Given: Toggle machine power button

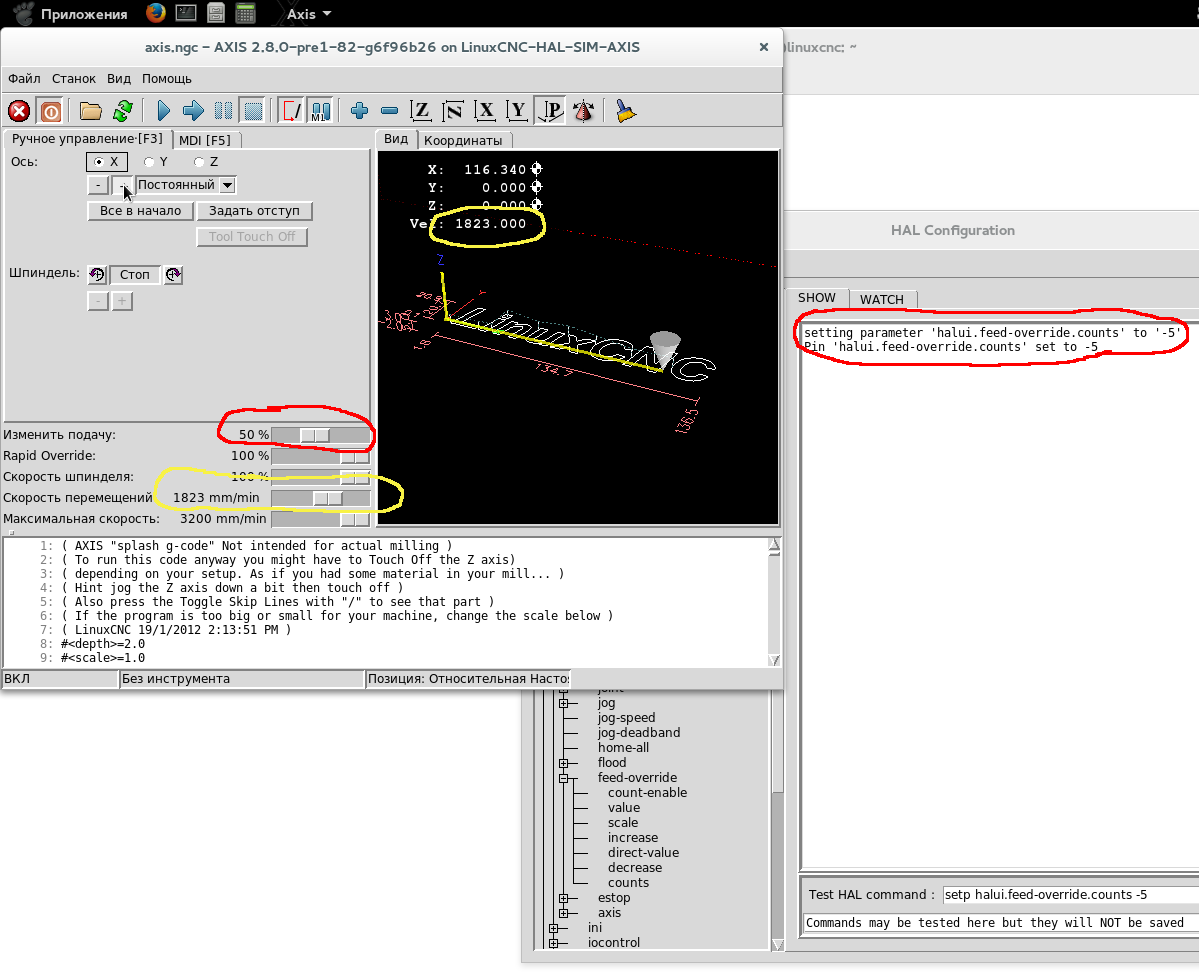Looking at the screenshot, I should pos(50,112).
